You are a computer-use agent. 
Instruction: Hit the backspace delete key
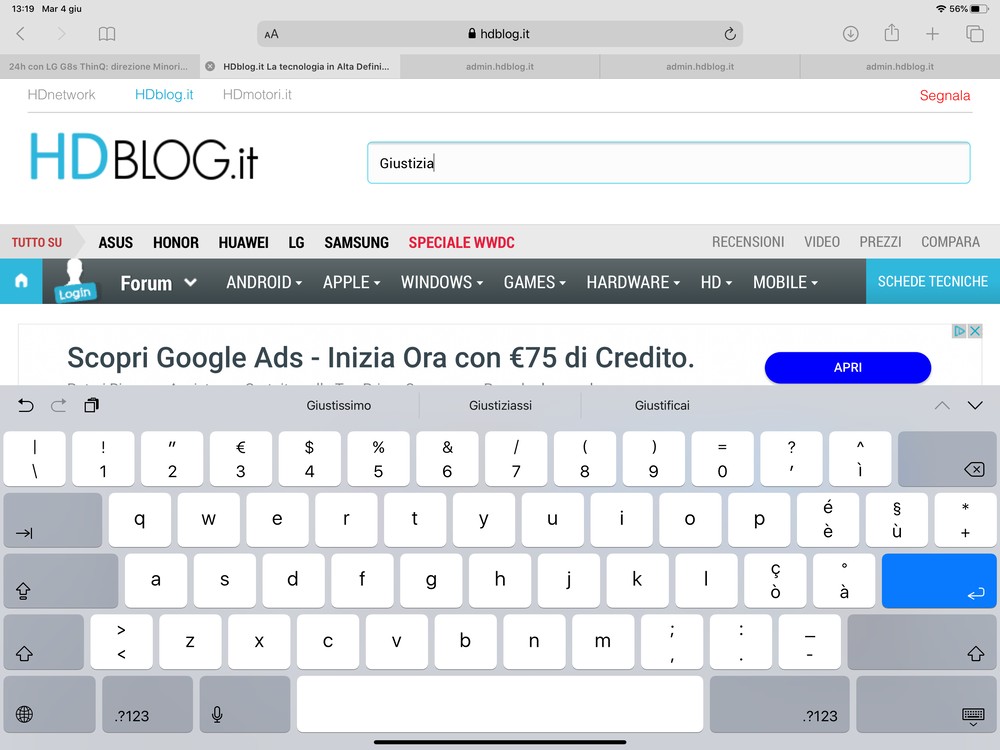click(x=946, y=459)
